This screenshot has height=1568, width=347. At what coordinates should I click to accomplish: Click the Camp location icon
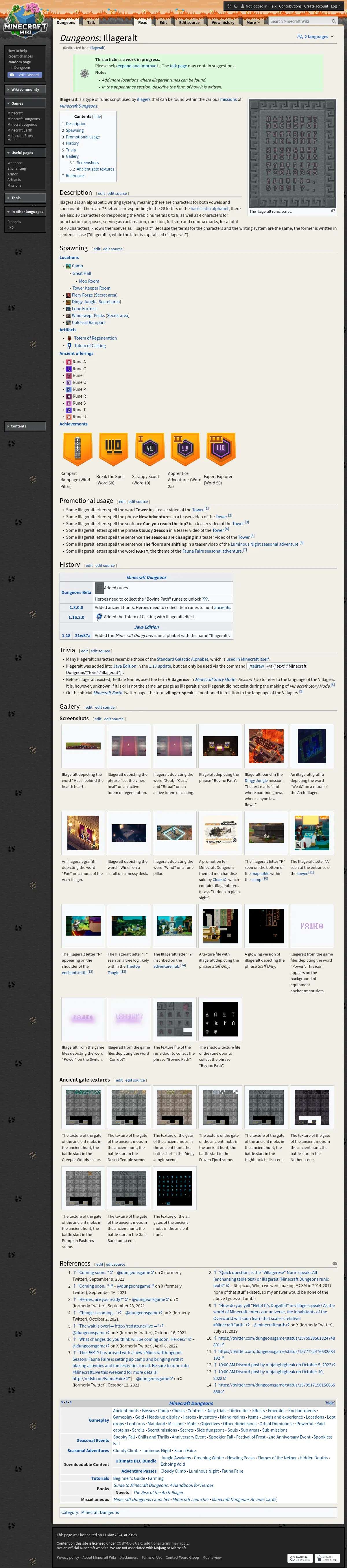point(69,266)
